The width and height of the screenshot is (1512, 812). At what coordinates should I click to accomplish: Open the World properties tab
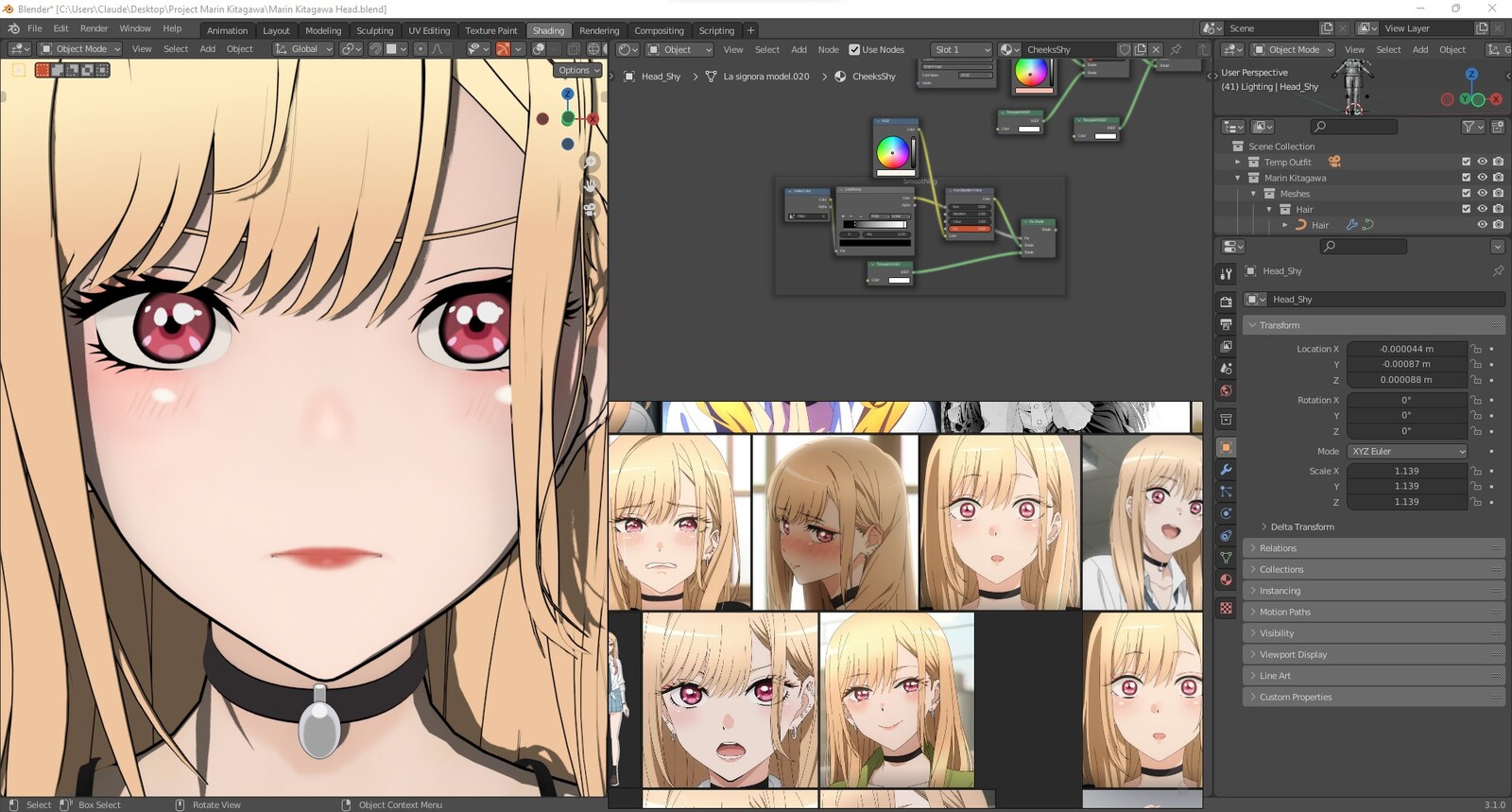pos(1226,390)
